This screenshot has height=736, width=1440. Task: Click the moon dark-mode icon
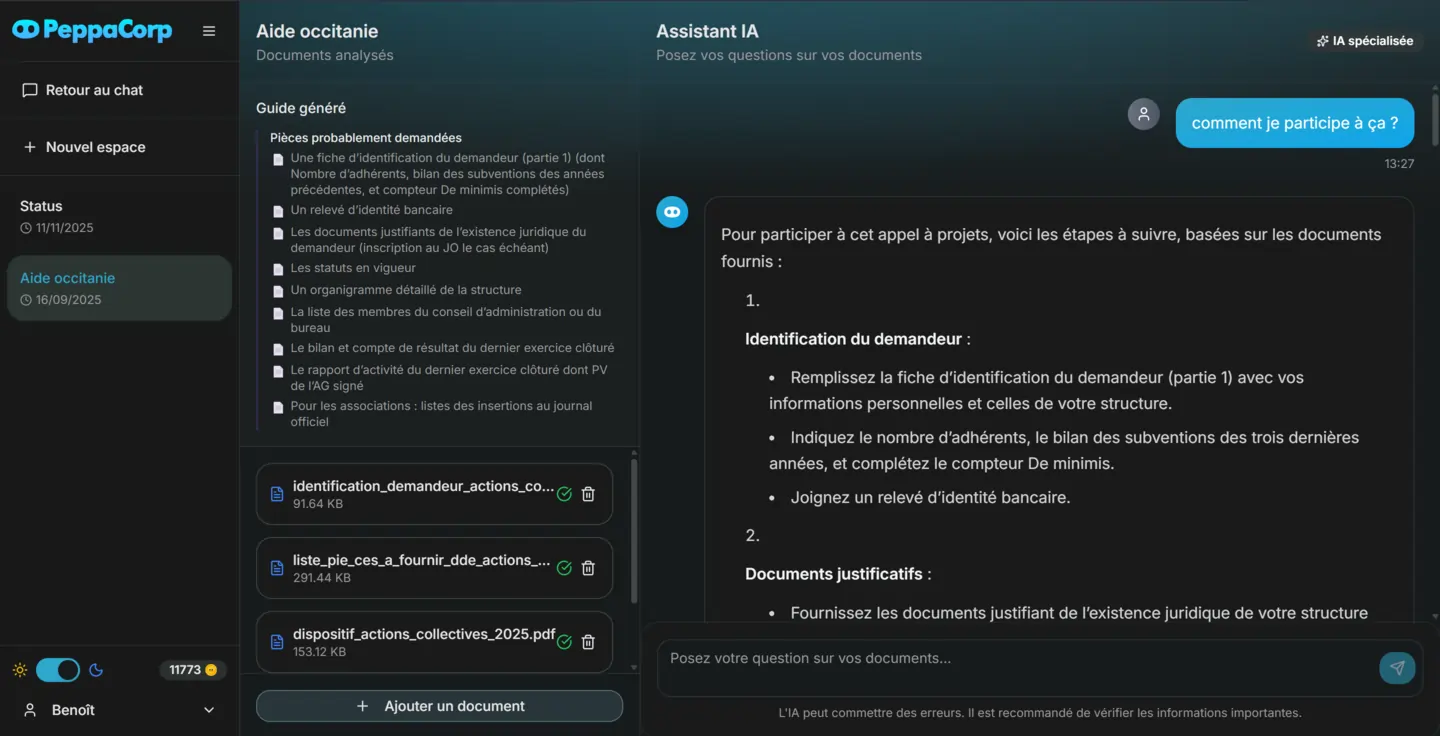point(97,670)
